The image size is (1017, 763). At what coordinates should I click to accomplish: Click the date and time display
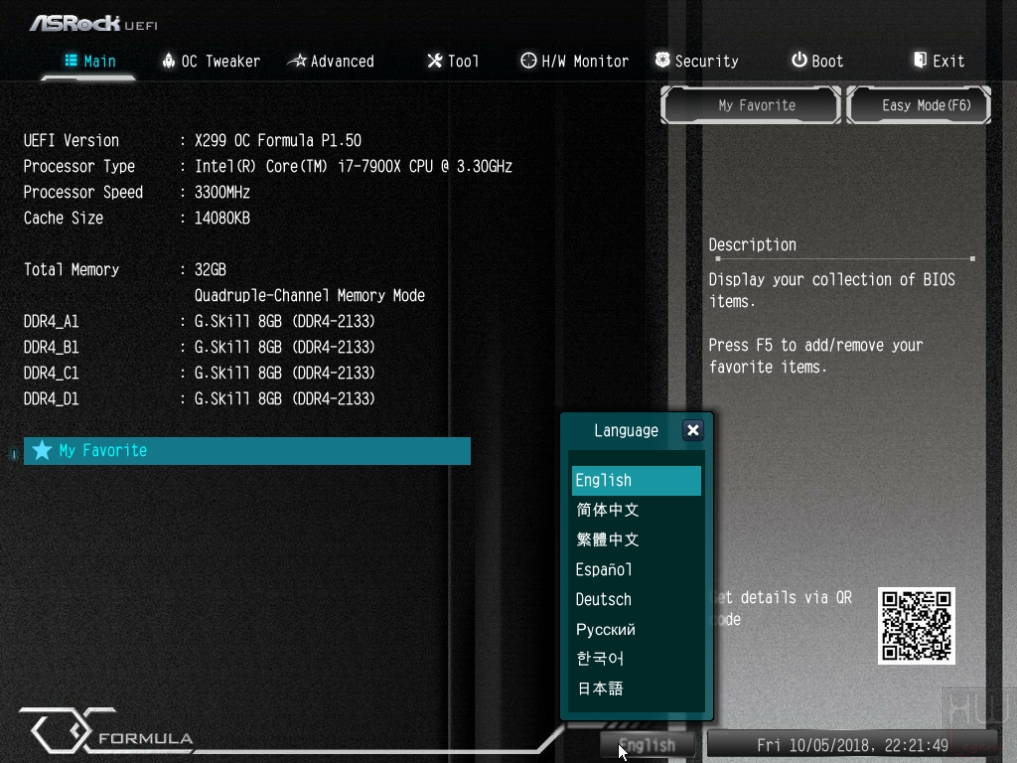[852, 745]
